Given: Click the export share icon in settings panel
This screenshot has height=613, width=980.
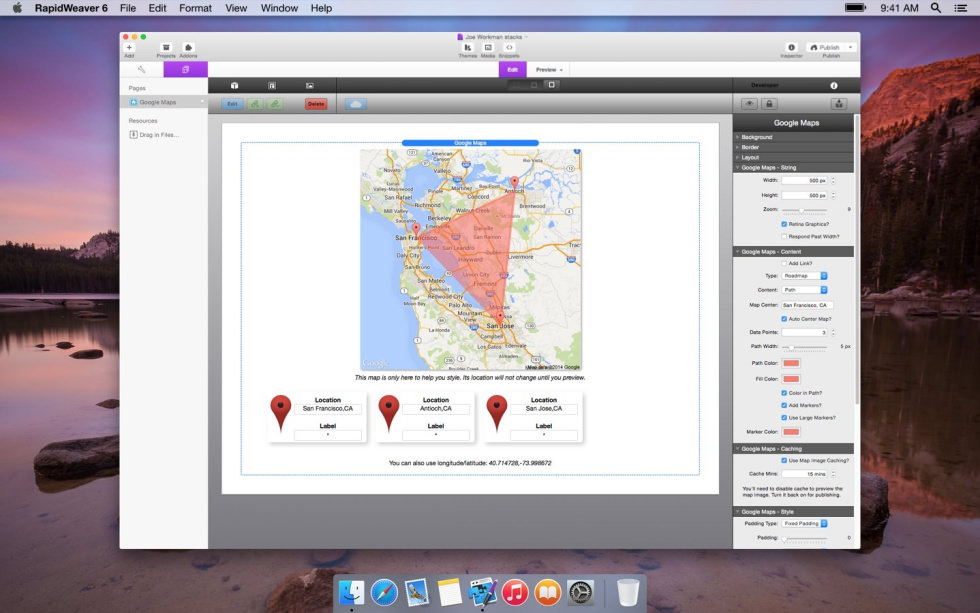Looking at the screenshot, I should point(839,104).
